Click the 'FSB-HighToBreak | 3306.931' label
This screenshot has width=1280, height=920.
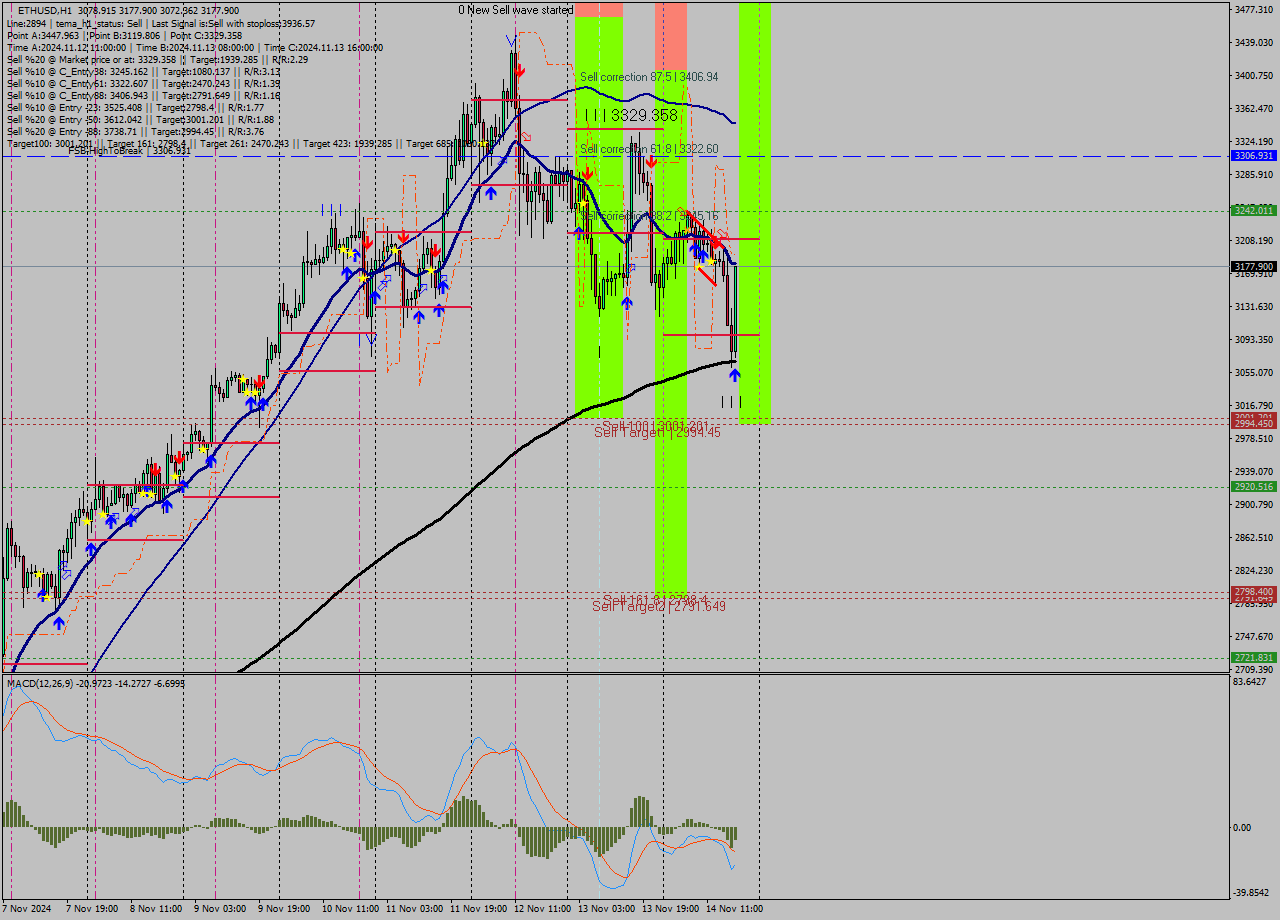click(x=128, y=150)
